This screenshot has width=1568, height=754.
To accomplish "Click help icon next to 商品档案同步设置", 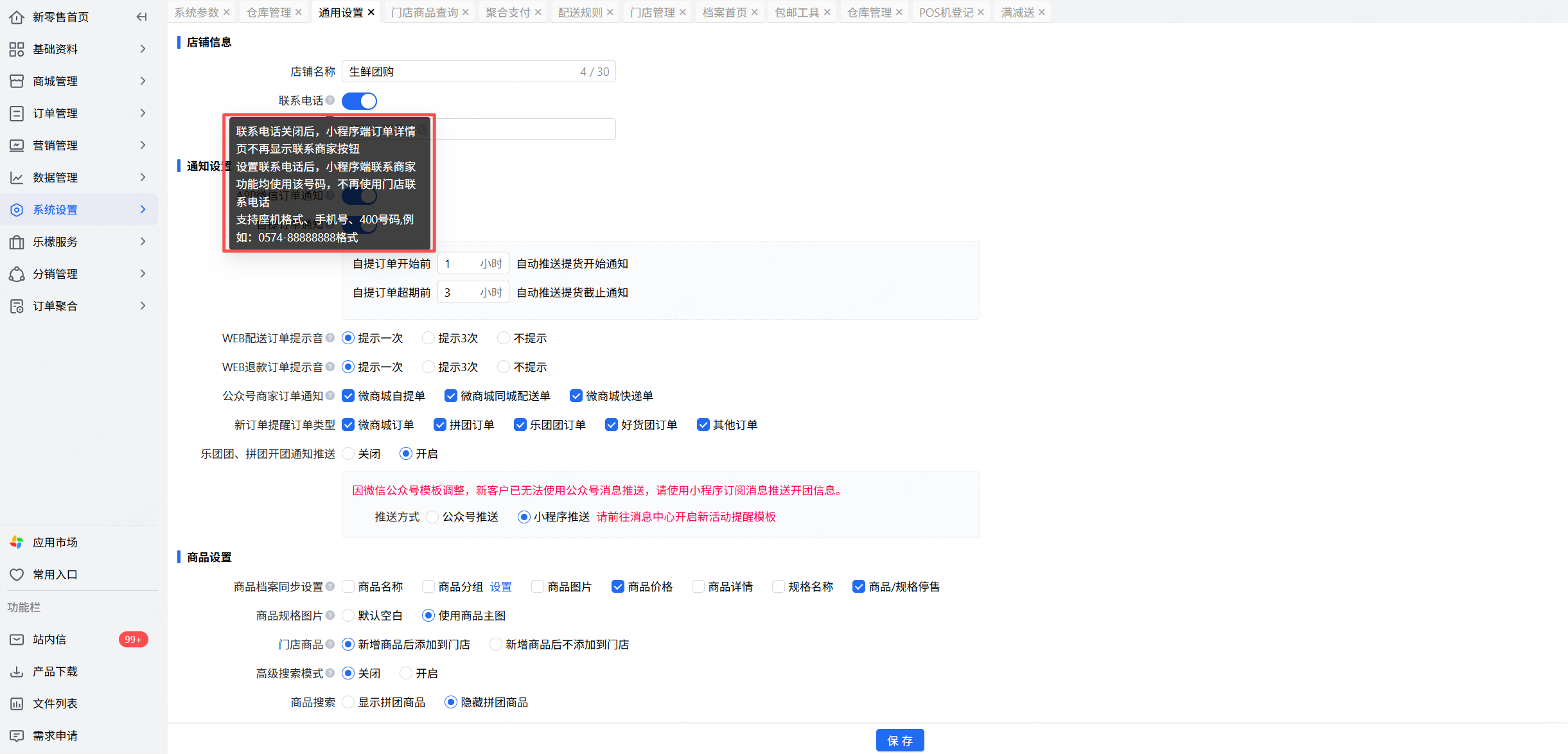I will (x=330, y=586).
